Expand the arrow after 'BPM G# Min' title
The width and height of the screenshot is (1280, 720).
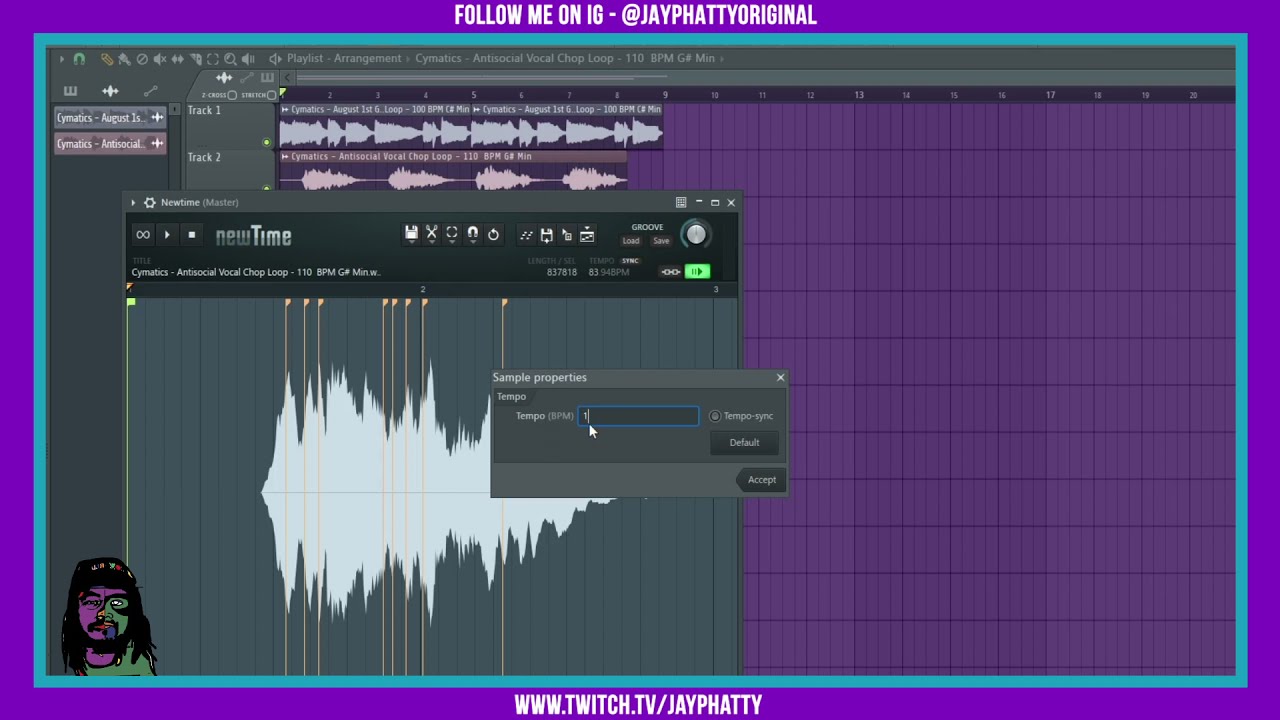pyautogui.click(x=723, y=58)
